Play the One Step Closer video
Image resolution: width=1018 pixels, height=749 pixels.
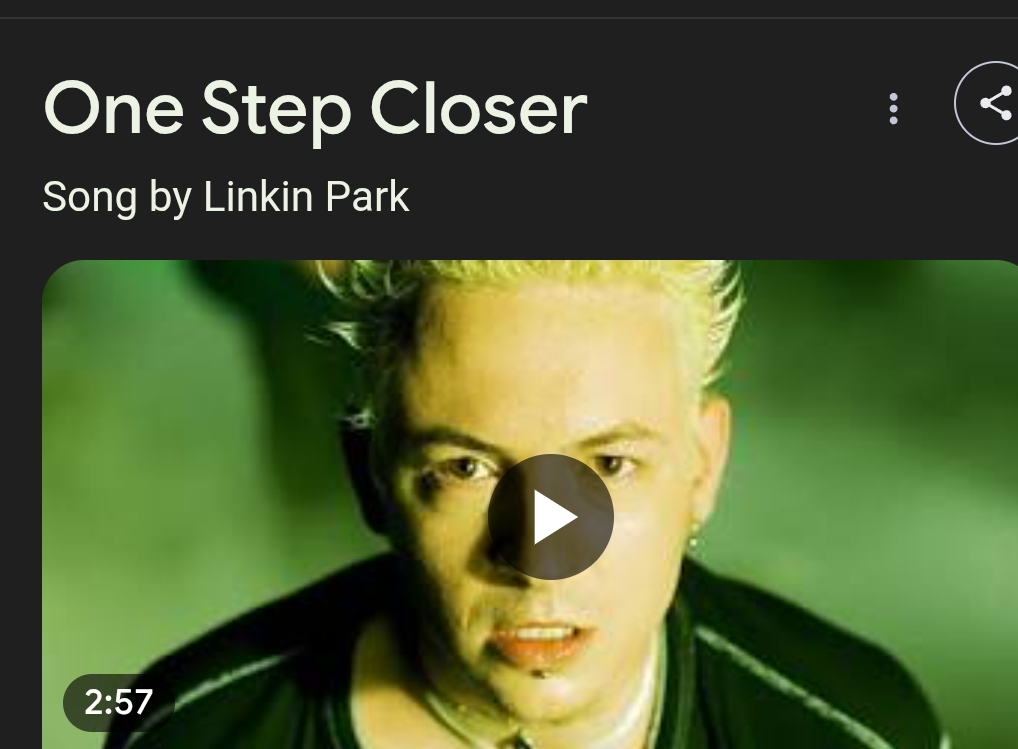(551, 517)
